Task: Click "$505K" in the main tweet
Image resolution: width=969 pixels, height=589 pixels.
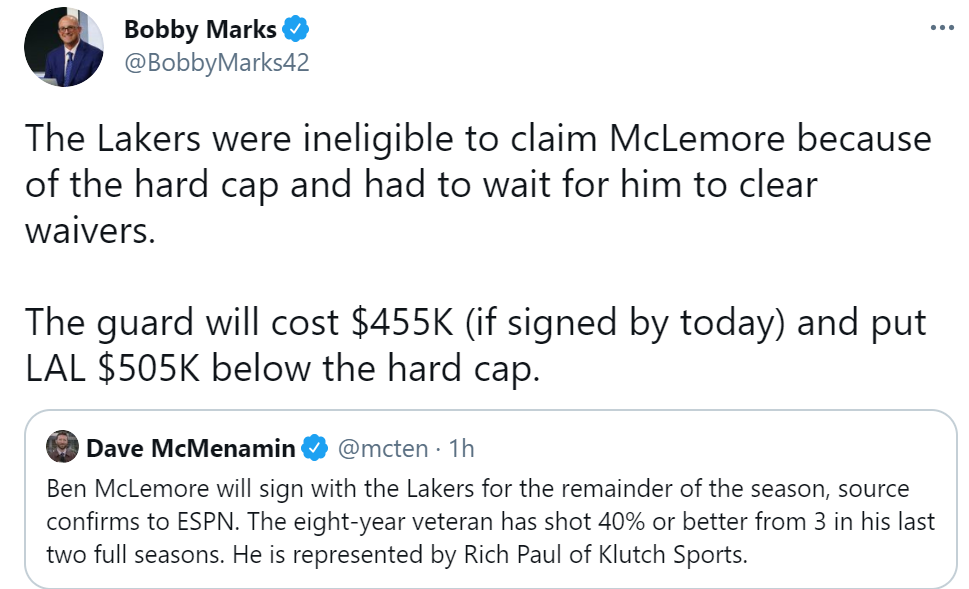Action: point(150,368)
